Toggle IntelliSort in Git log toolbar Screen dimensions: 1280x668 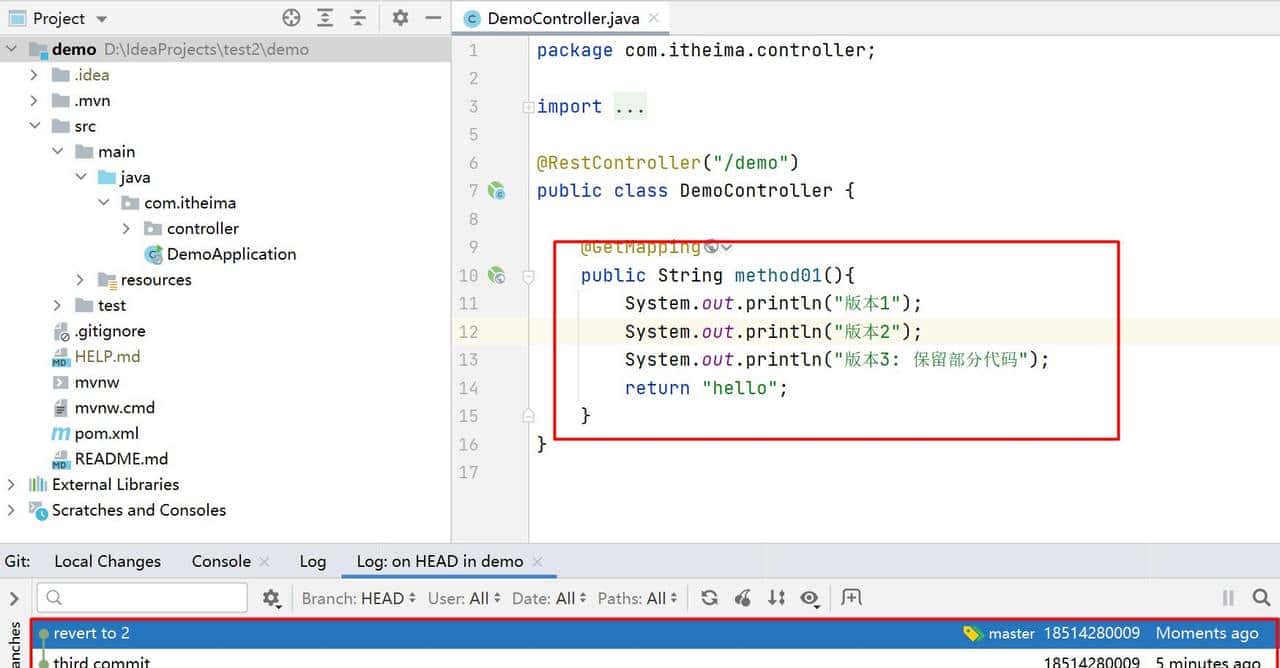(776, 598)
